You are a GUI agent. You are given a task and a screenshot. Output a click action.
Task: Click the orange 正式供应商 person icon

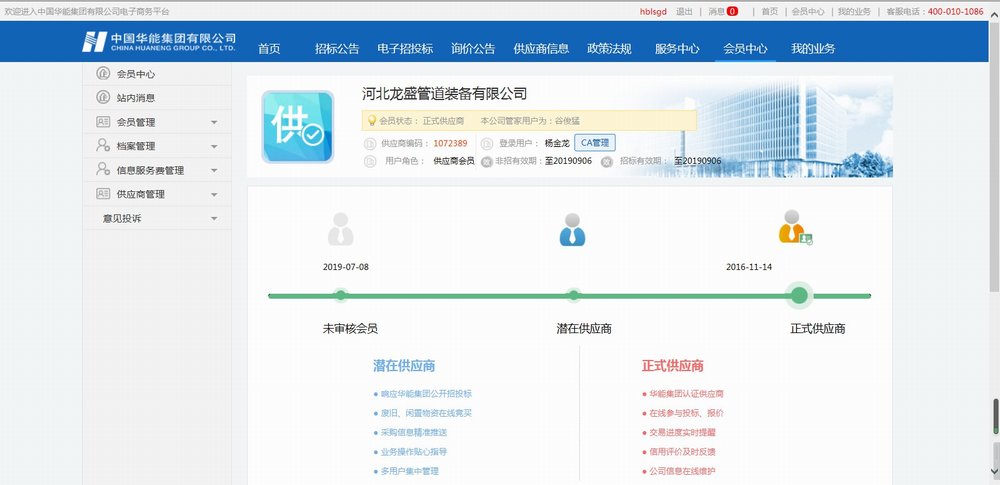(795, 227)
